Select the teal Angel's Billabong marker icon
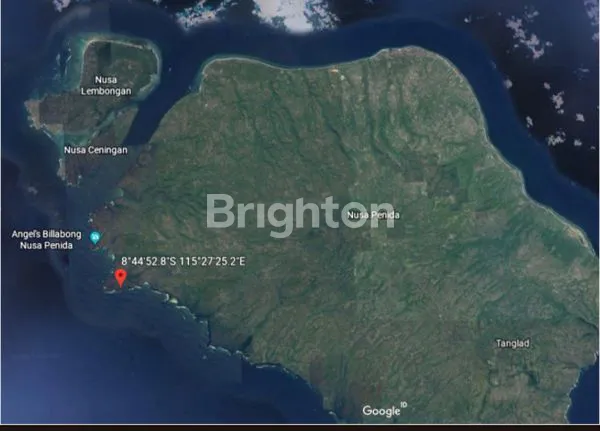The width and height of the screenshot is (600, 431). click(x=95, y=237)
